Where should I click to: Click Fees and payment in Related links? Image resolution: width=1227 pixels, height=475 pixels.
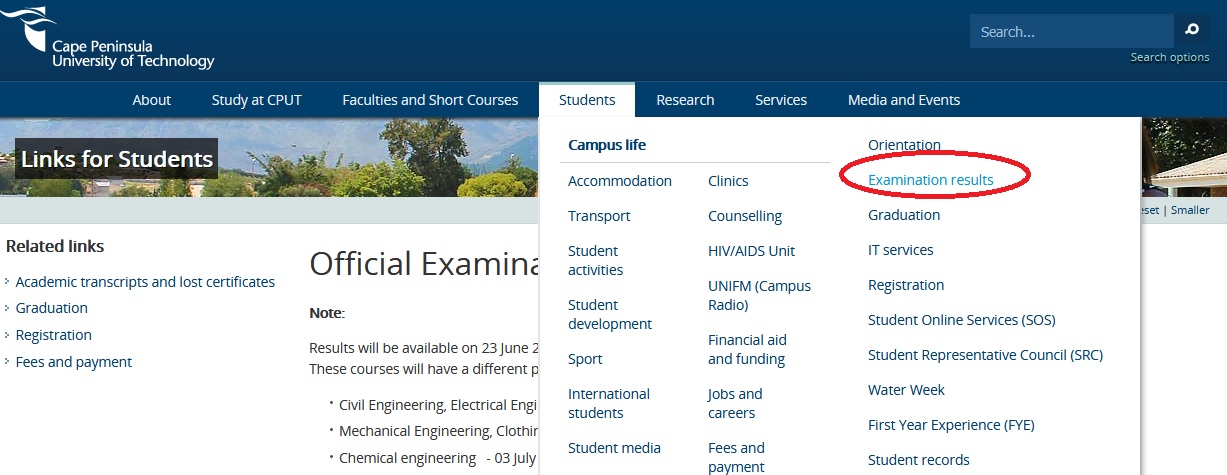pos(74,362)
